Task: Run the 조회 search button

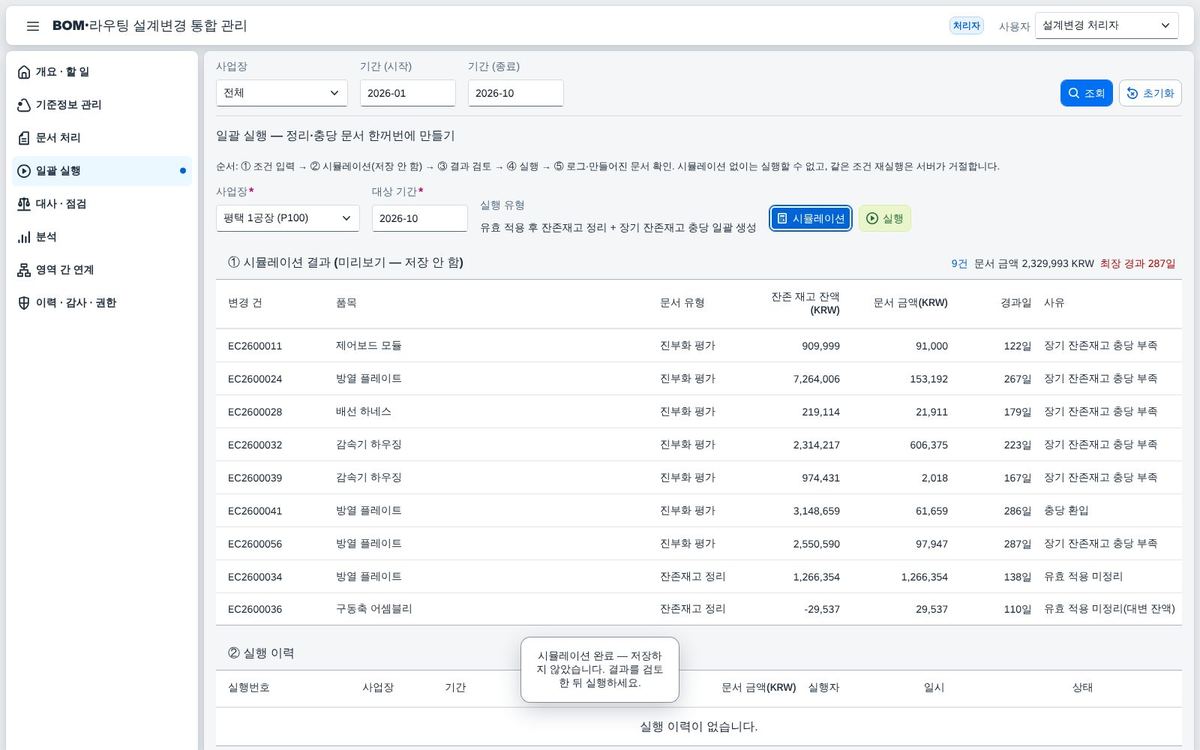Action: coord(1086,93)
